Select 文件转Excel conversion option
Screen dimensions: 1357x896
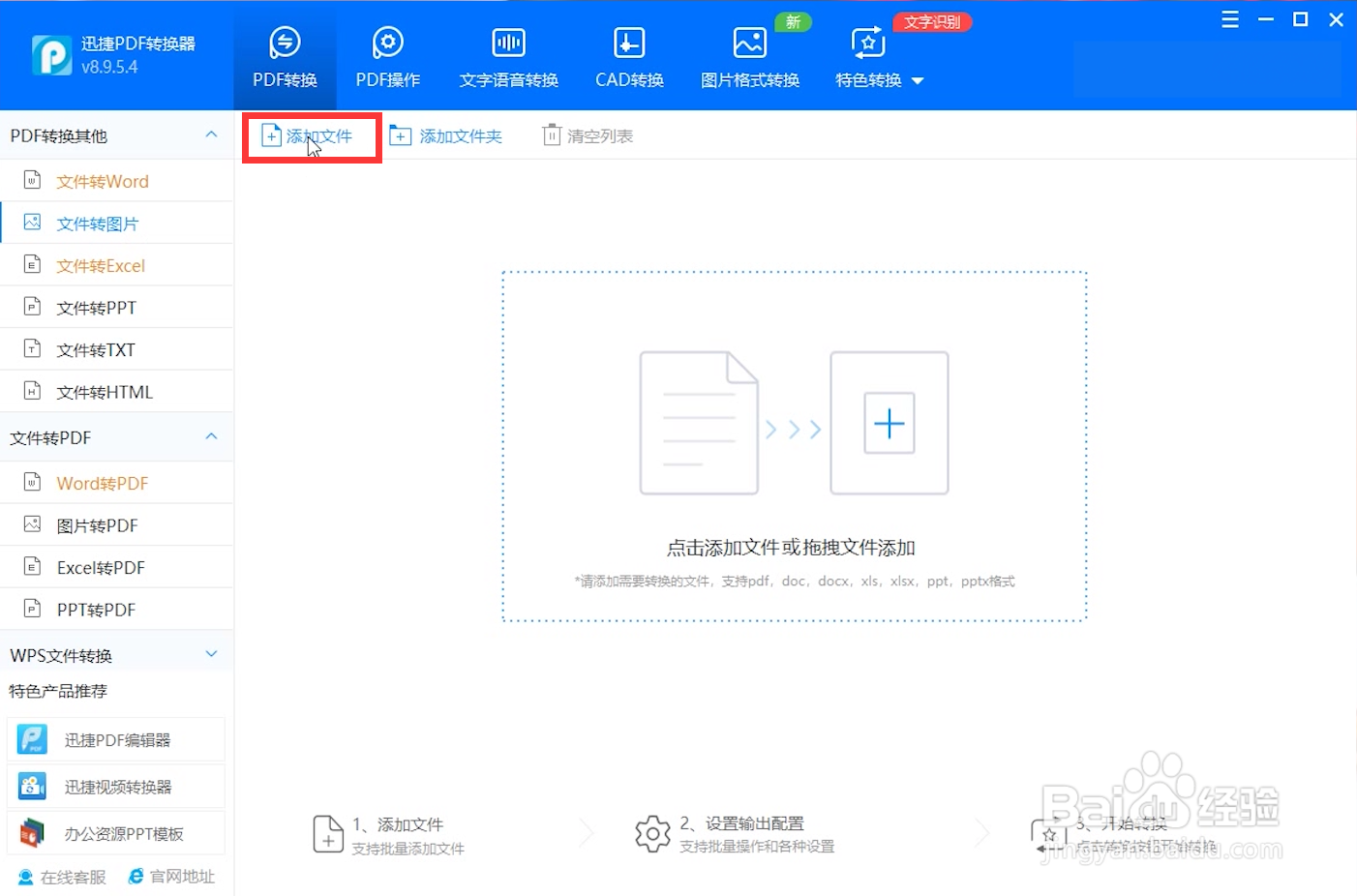(103, 264)
